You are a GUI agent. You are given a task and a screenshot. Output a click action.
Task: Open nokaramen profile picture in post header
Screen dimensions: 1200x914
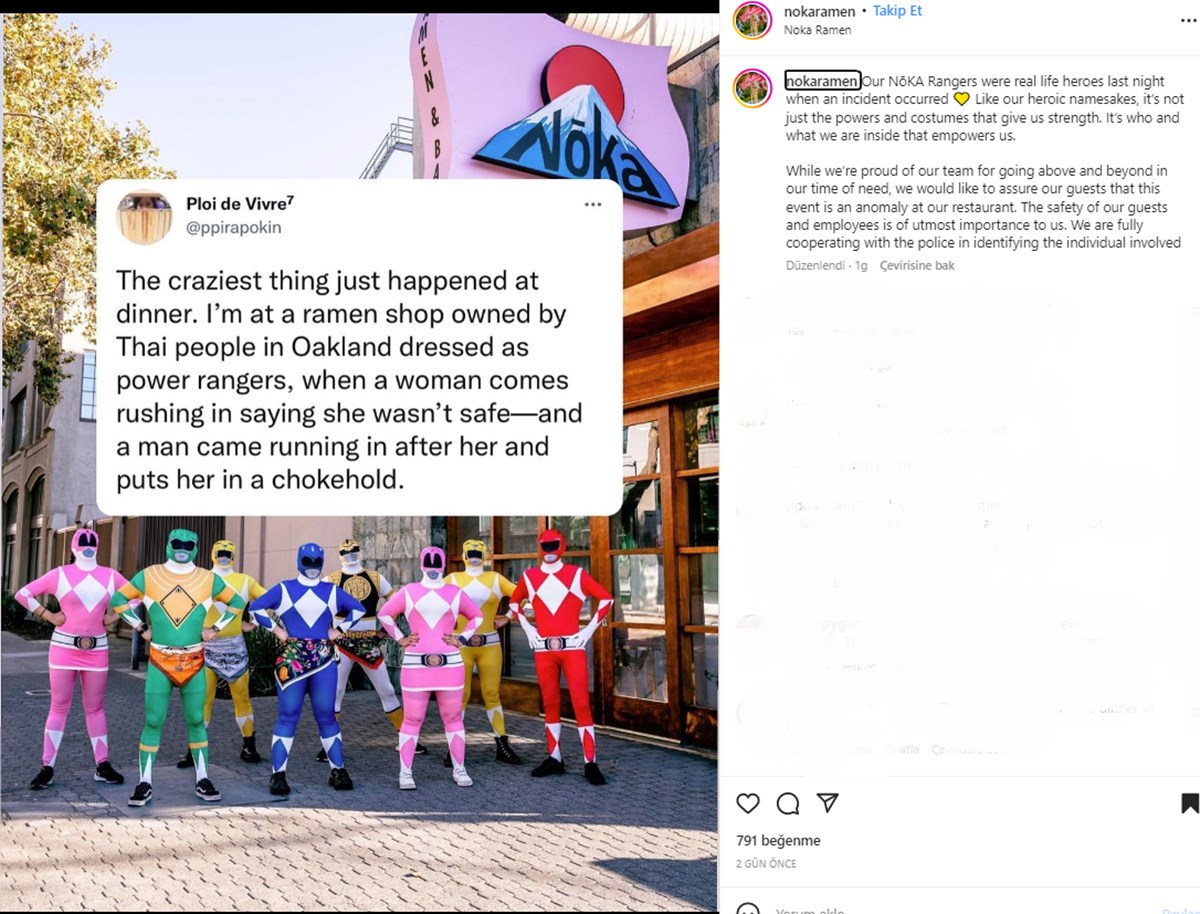[x=752, y=20]
